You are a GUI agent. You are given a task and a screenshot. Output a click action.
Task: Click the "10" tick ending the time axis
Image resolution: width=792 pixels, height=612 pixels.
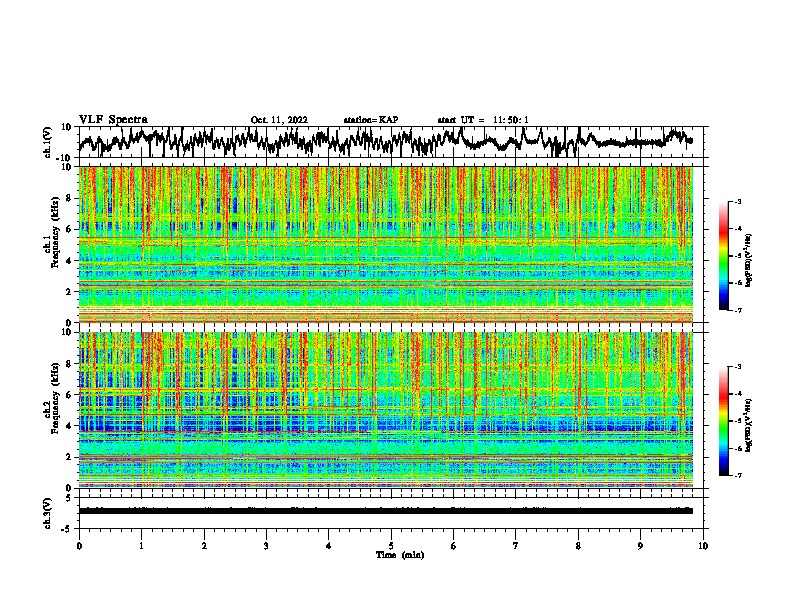point(703,546)
